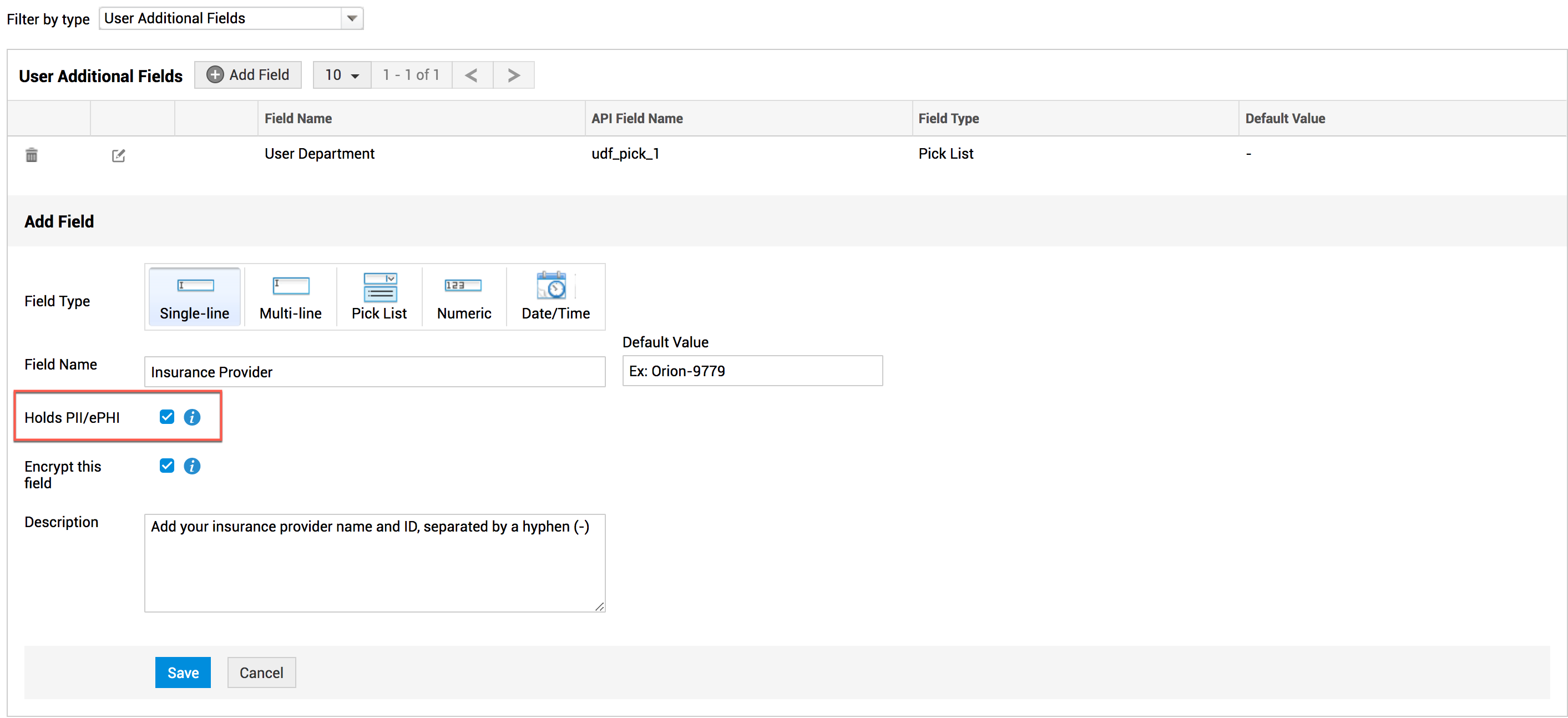Save the new field
Screen dimensions: 1568x718
pyautogui.click(x=183, y=673)
